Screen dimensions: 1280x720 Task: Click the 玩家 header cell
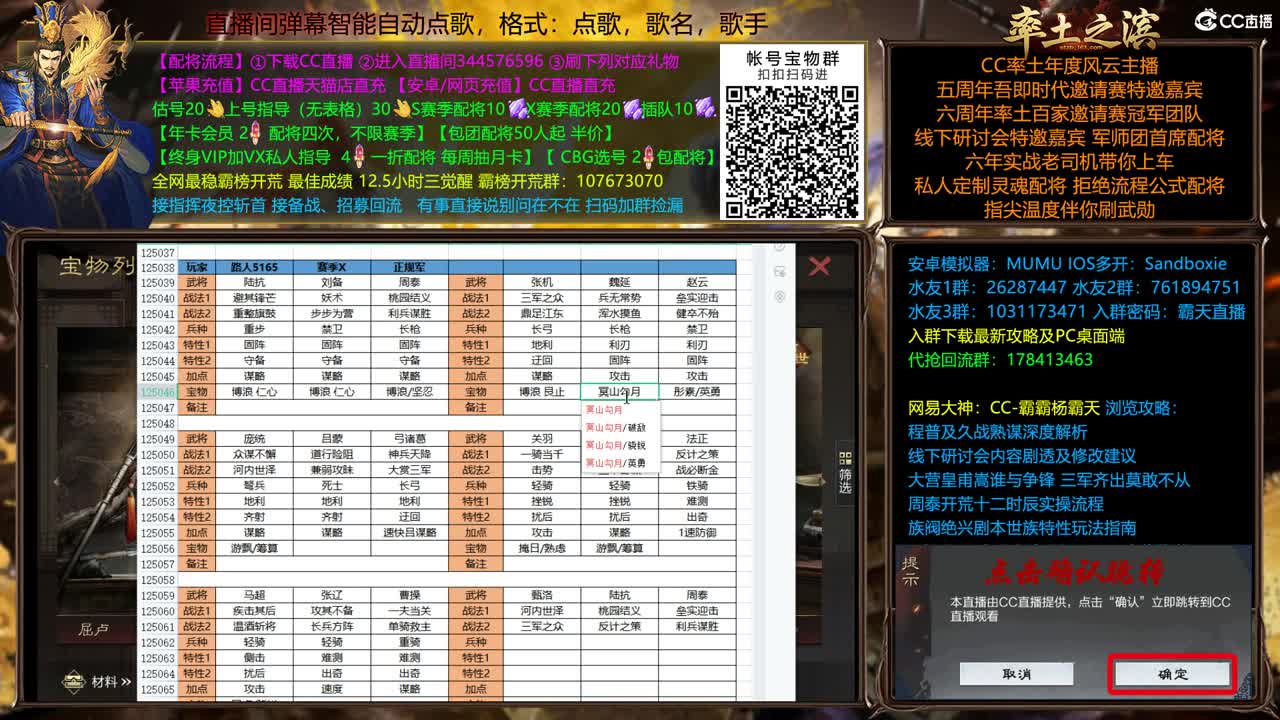[196, 267]
